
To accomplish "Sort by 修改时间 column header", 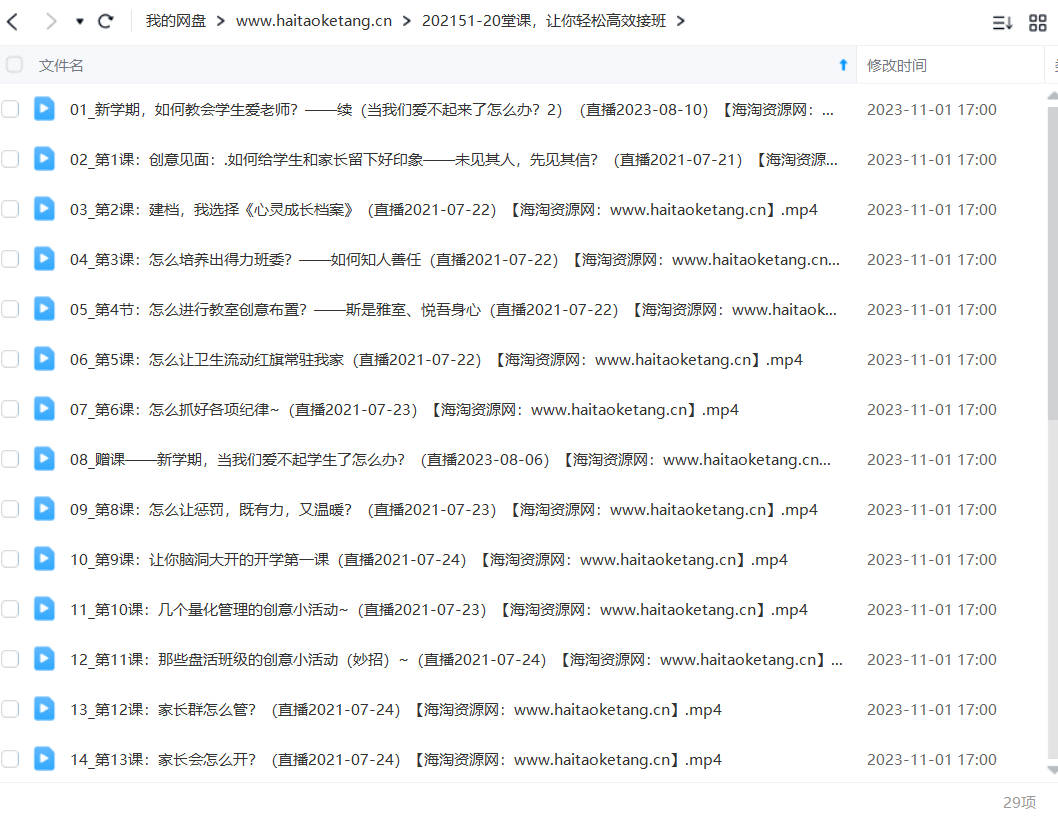I will click(x=897, y=65).
